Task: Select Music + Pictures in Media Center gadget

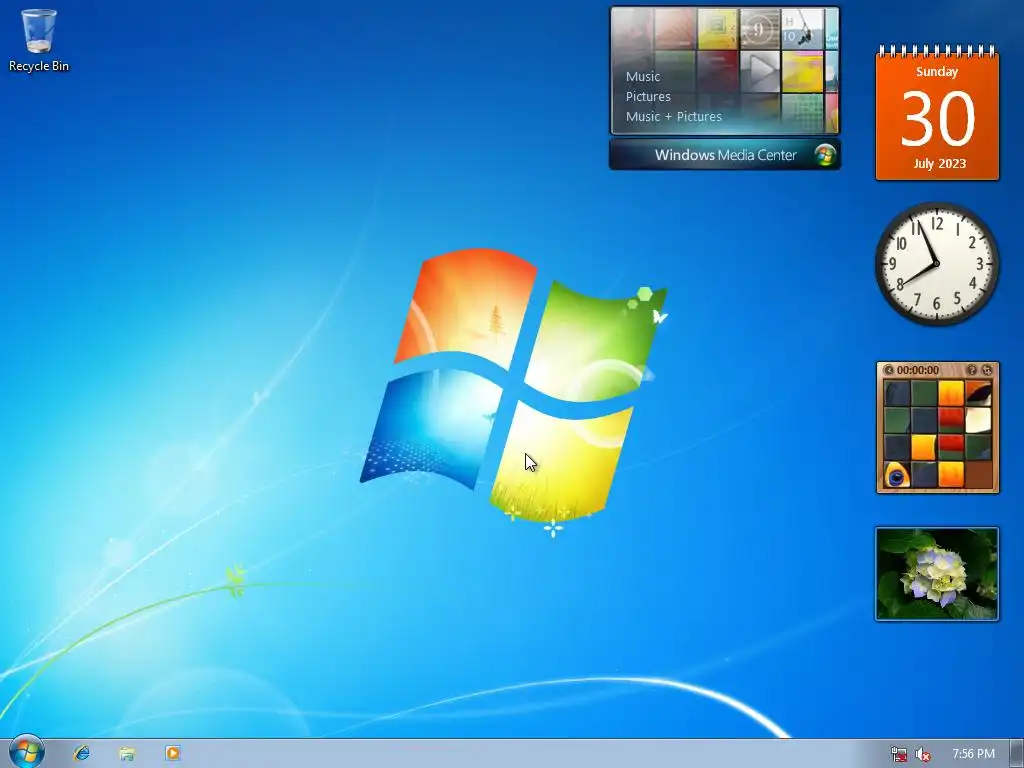Action: point(673,116)
